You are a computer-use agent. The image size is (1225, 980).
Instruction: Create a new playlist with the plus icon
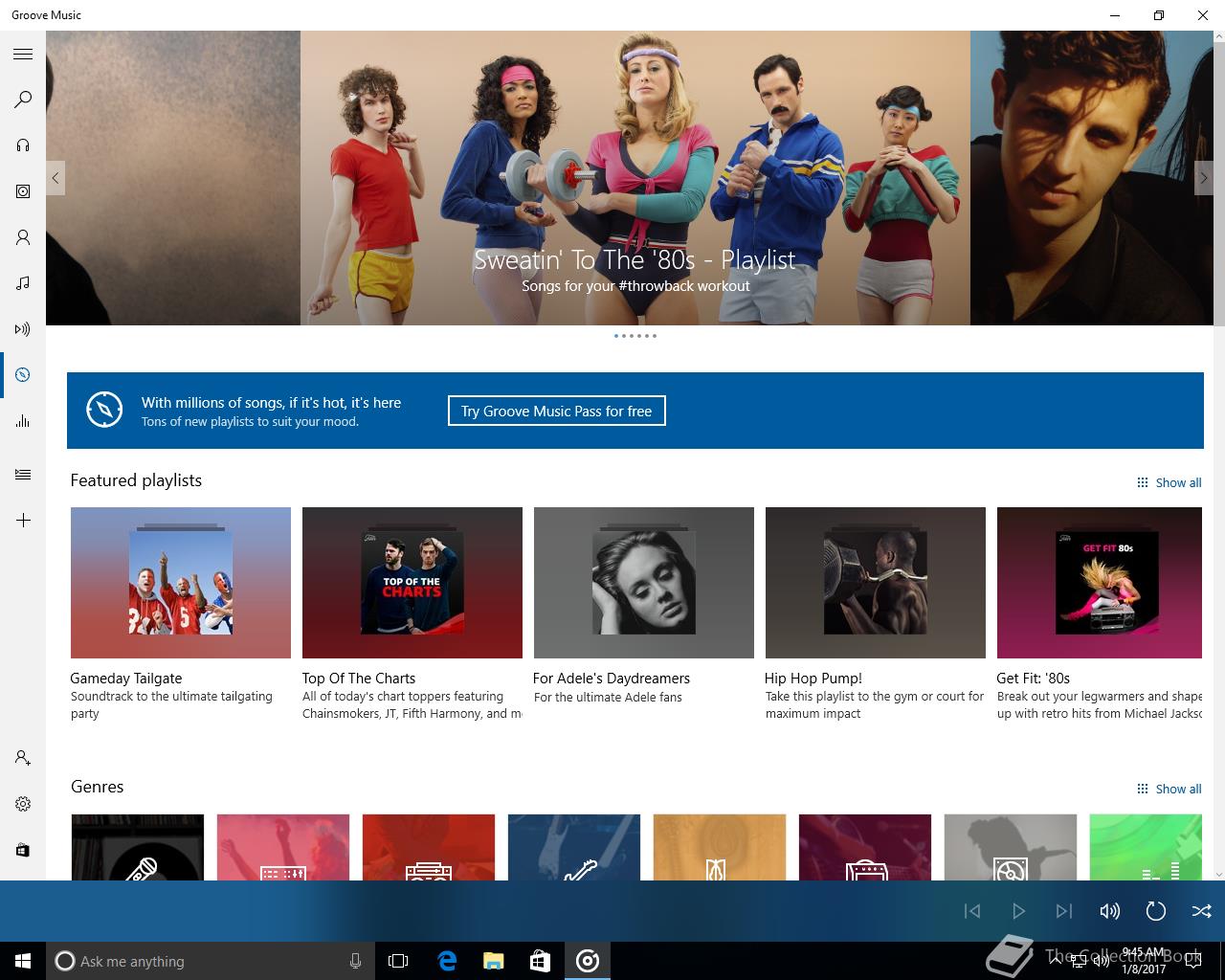point(23,521)
